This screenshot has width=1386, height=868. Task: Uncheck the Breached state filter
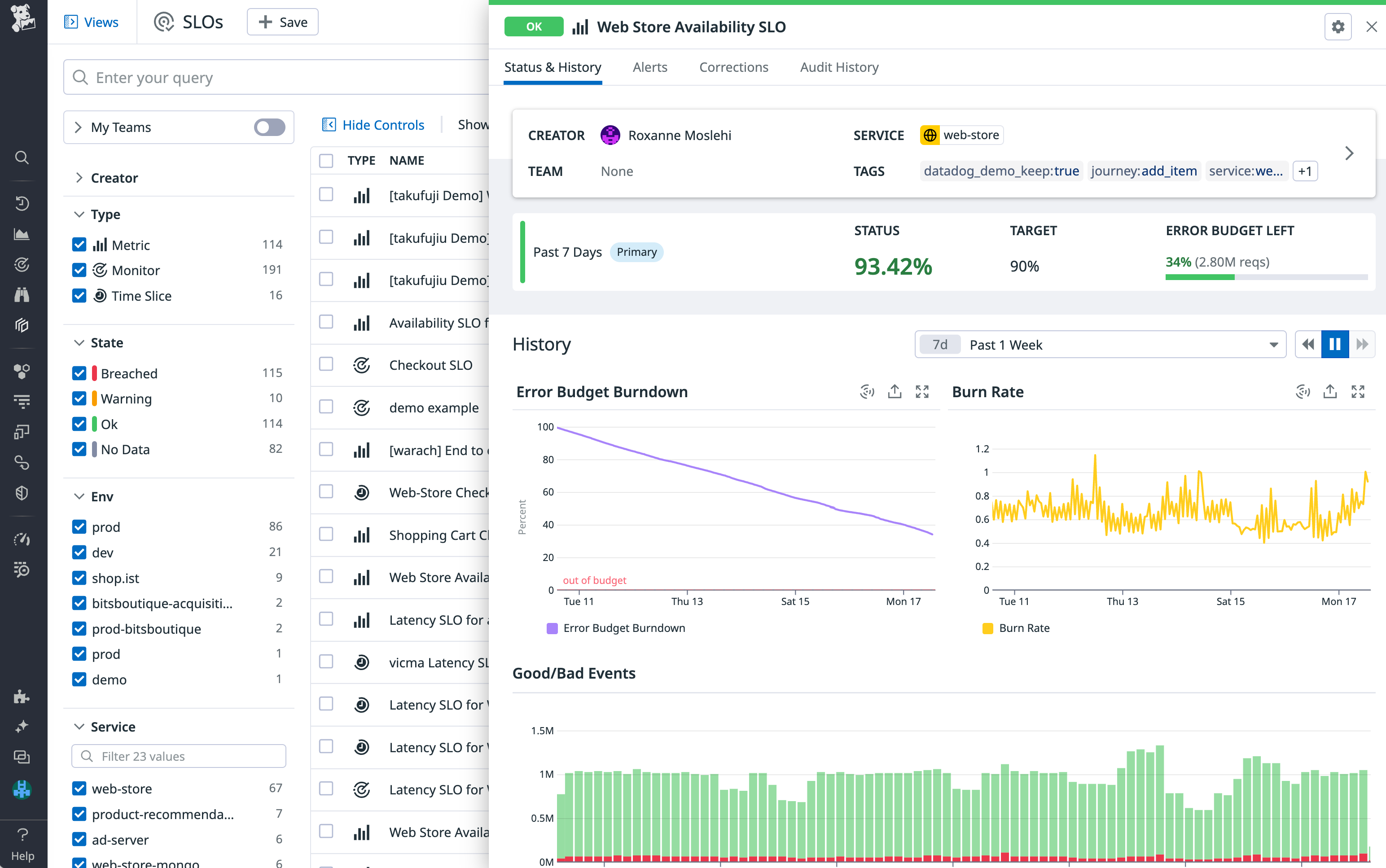tap(79, 373)
